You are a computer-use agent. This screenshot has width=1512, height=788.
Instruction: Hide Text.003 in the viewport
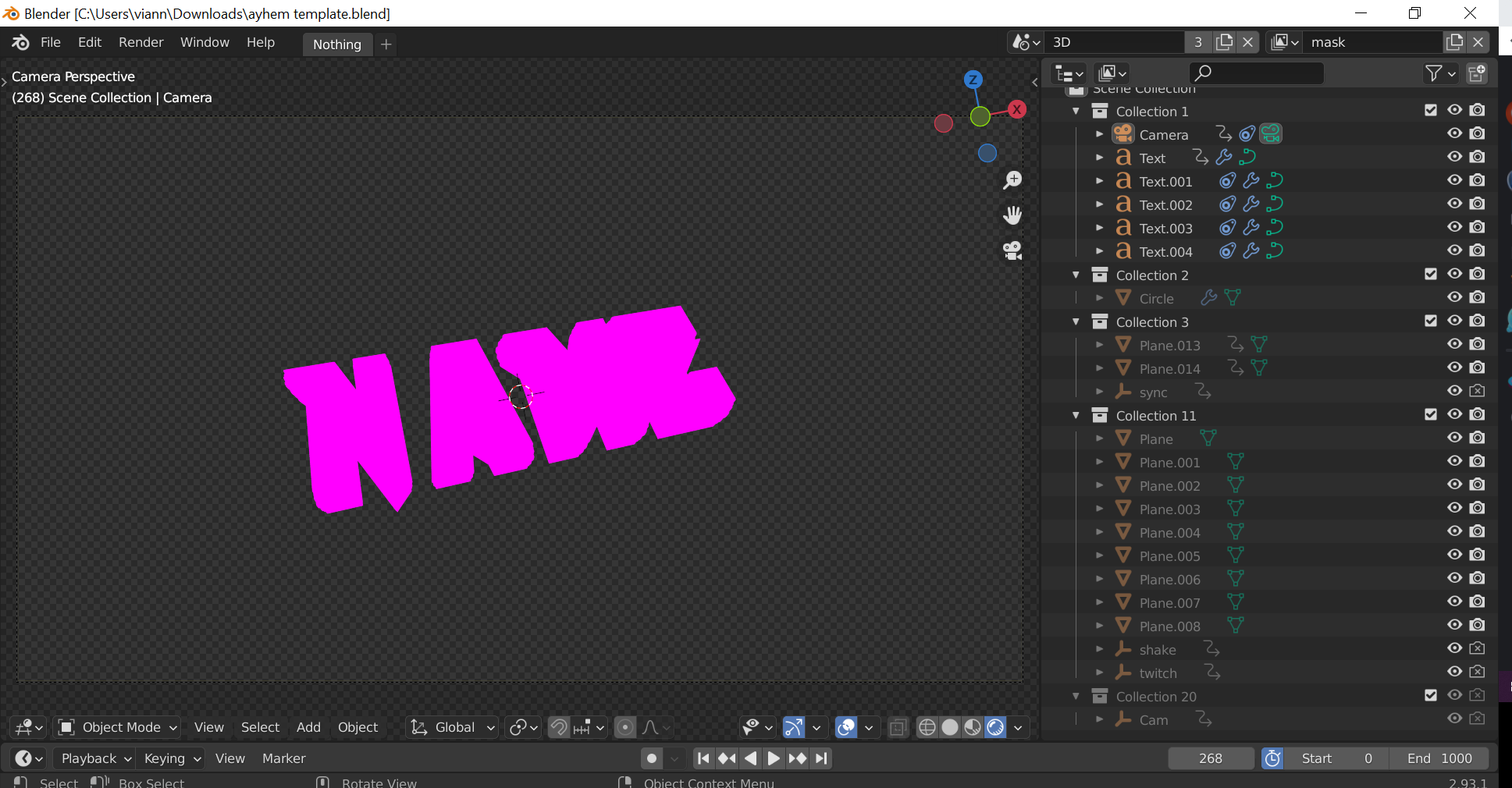[x=1454, y=227]
